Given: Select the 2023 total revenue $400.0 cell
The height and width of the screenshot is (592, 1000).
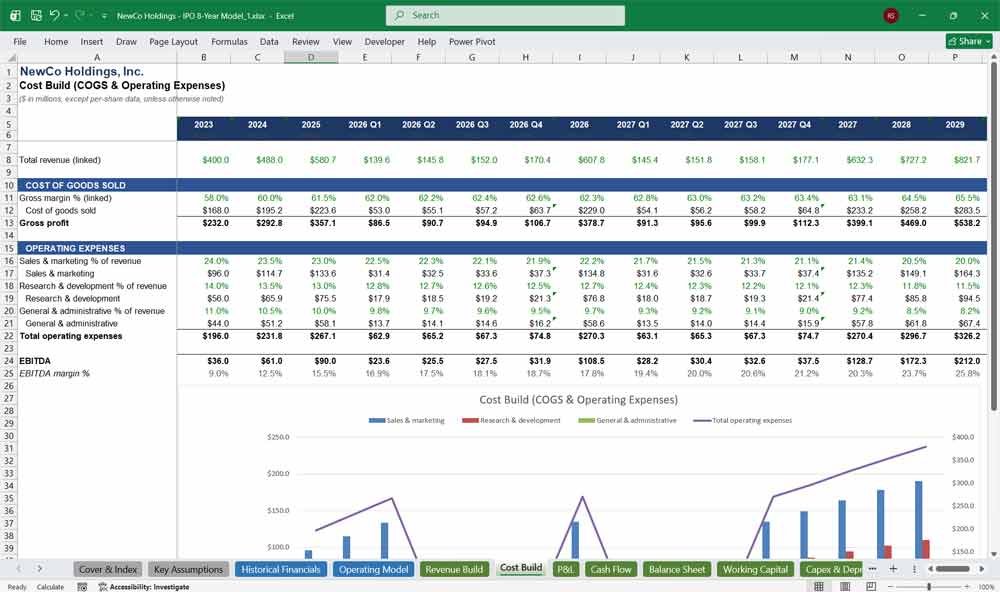Looking at the screenshot, I should [203, 160].
